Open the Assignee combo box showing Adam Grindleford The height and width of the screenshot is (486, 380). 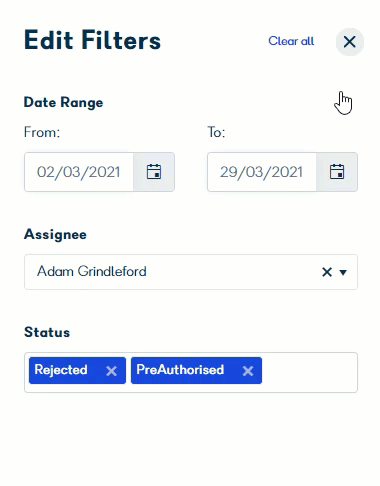(191, 272)
